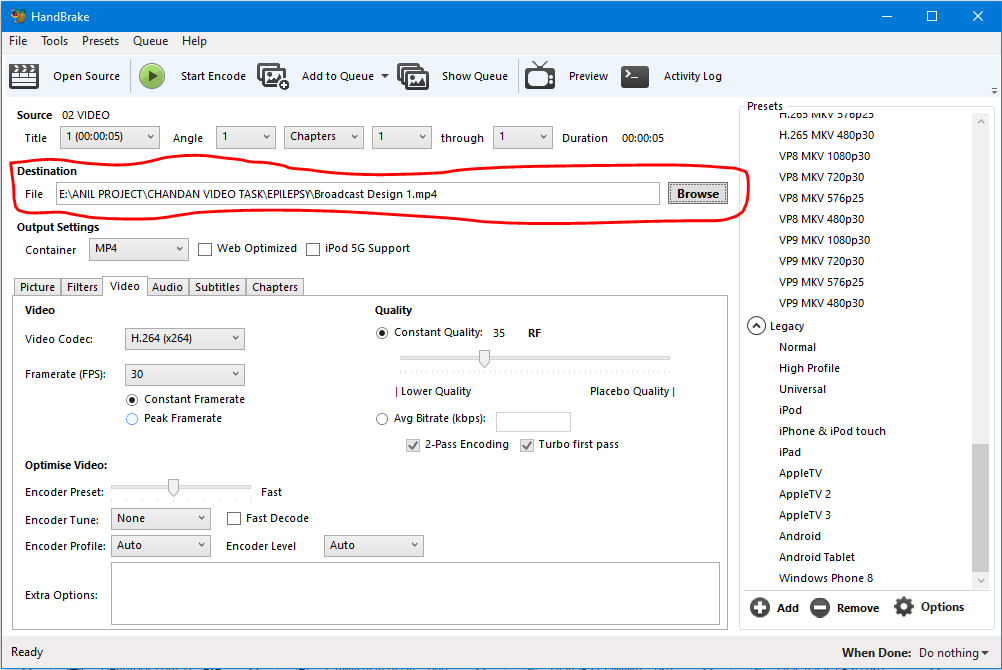1002x670 pixels.
Task: Open the Video Codec dropdown
Action: point(185,338)
